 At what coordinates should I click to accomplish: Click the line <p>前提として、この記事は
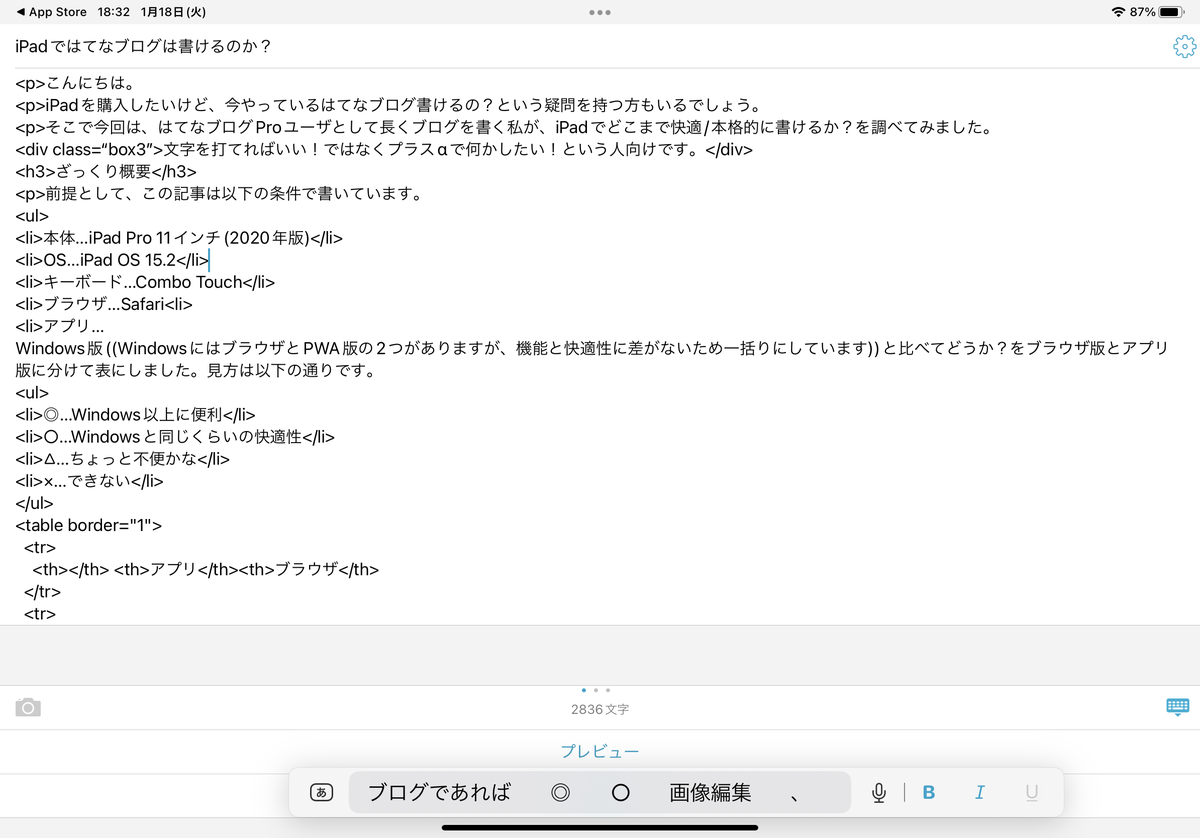[218, 194]
